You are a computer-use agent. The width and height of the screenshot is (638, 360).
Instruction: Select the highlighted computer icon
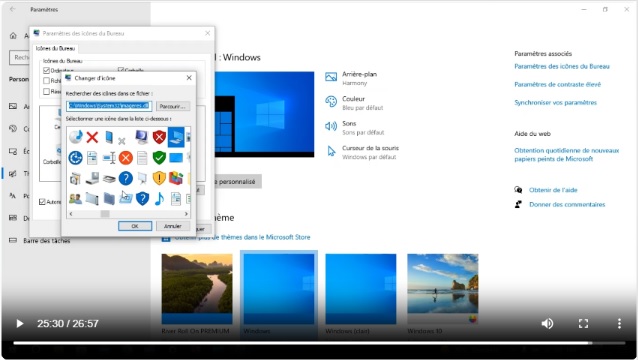pyautogui.click(x=176, y=137)
